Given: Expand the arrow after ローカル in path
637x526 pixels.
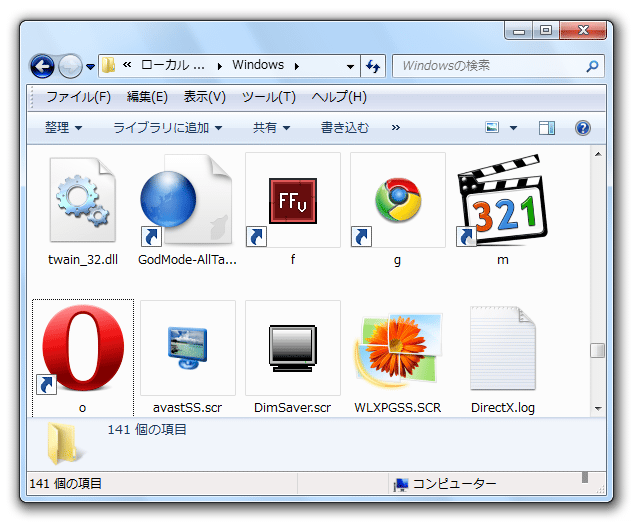Looking at the screenshot, I should [x=220, y=66].
